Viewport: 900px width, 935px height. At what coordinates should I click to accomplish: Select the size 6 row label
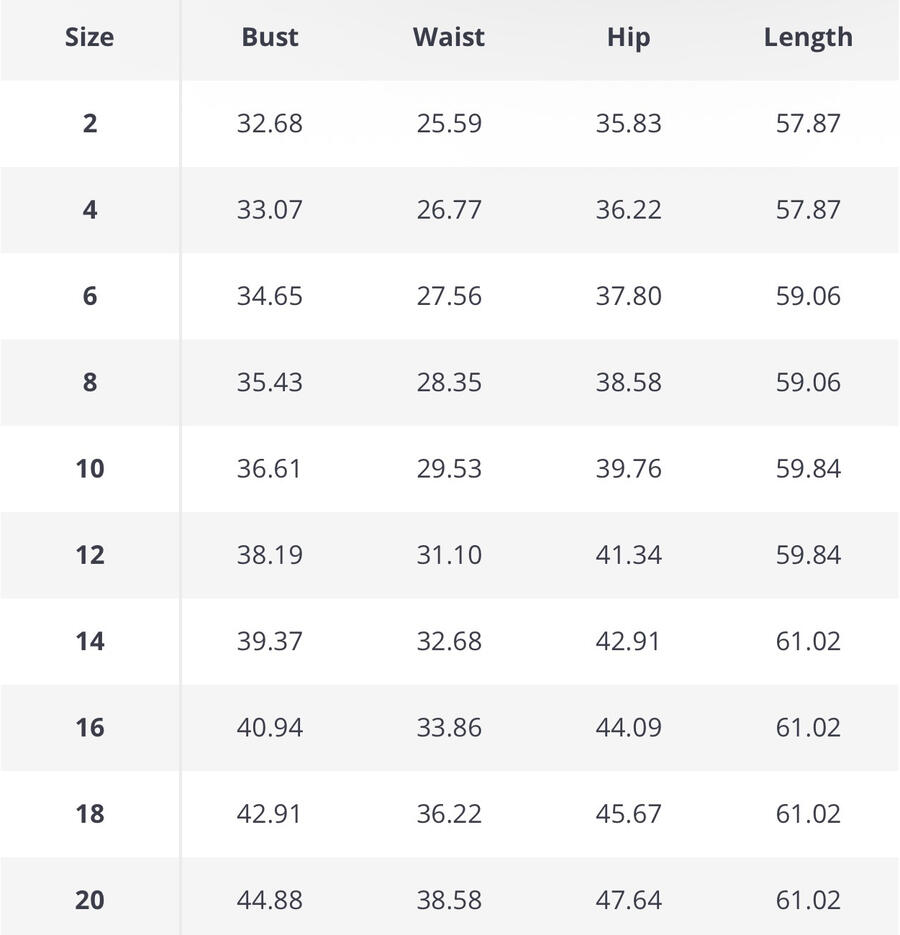click(90, 296)
